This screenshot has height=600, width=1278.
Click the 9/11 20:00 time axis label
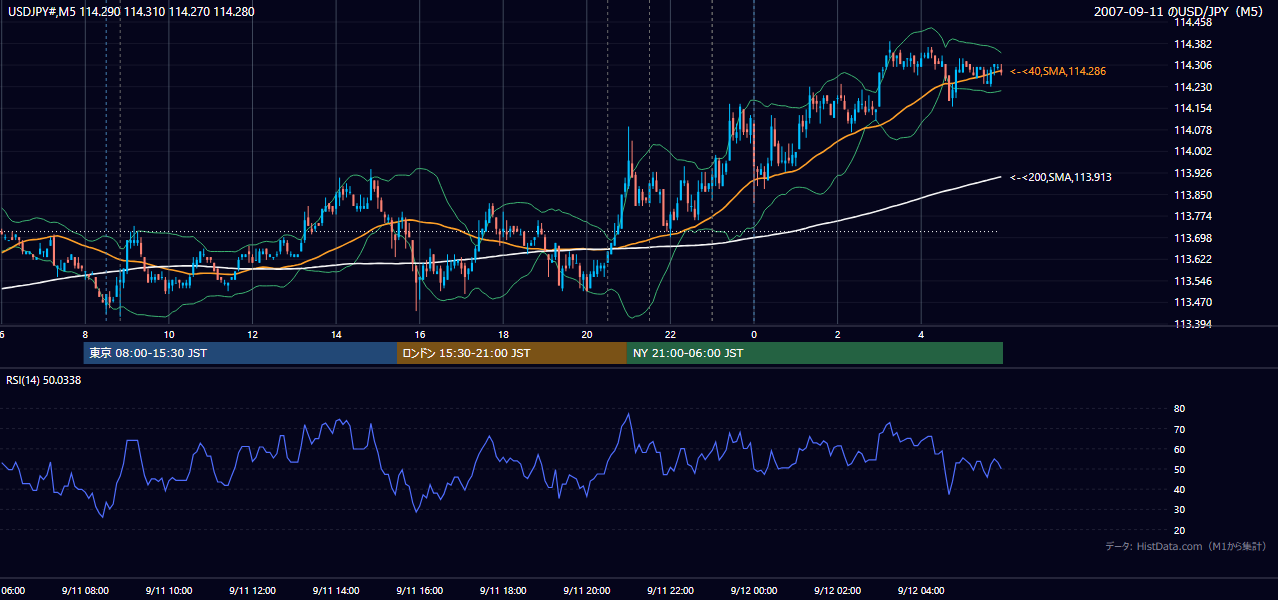tap(587, 591)
